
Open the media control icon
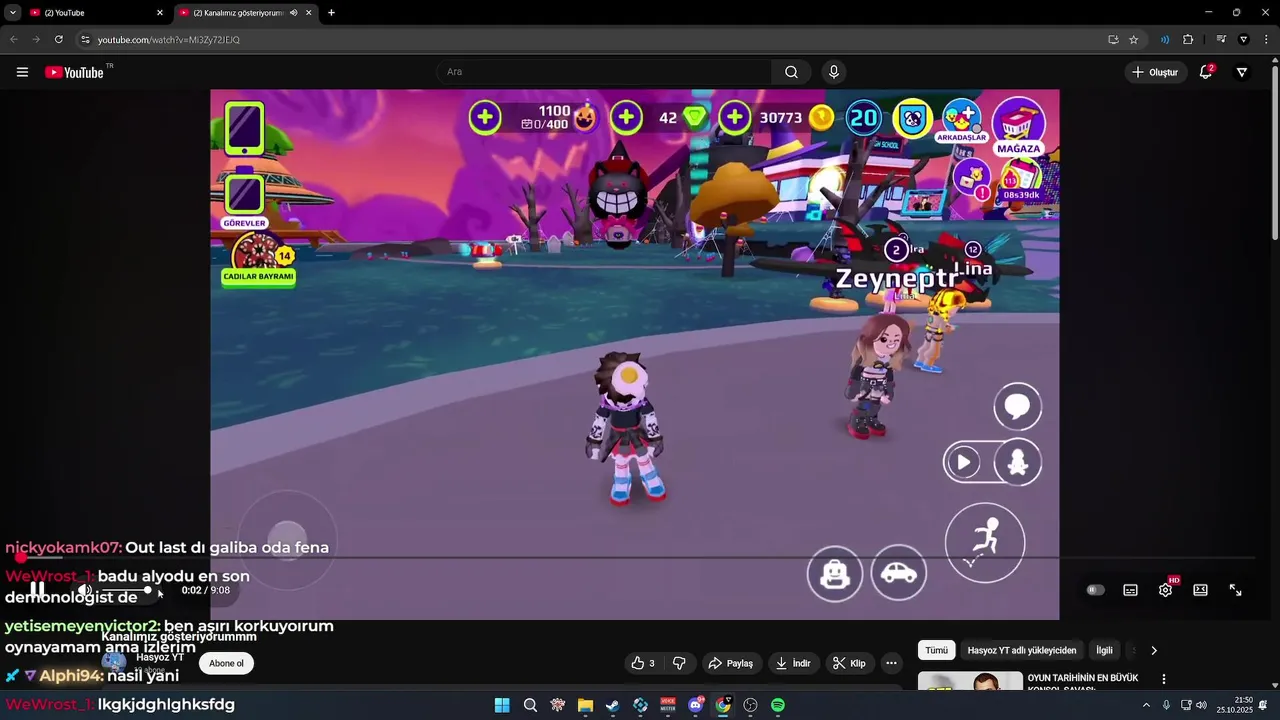coord(1221,40)
